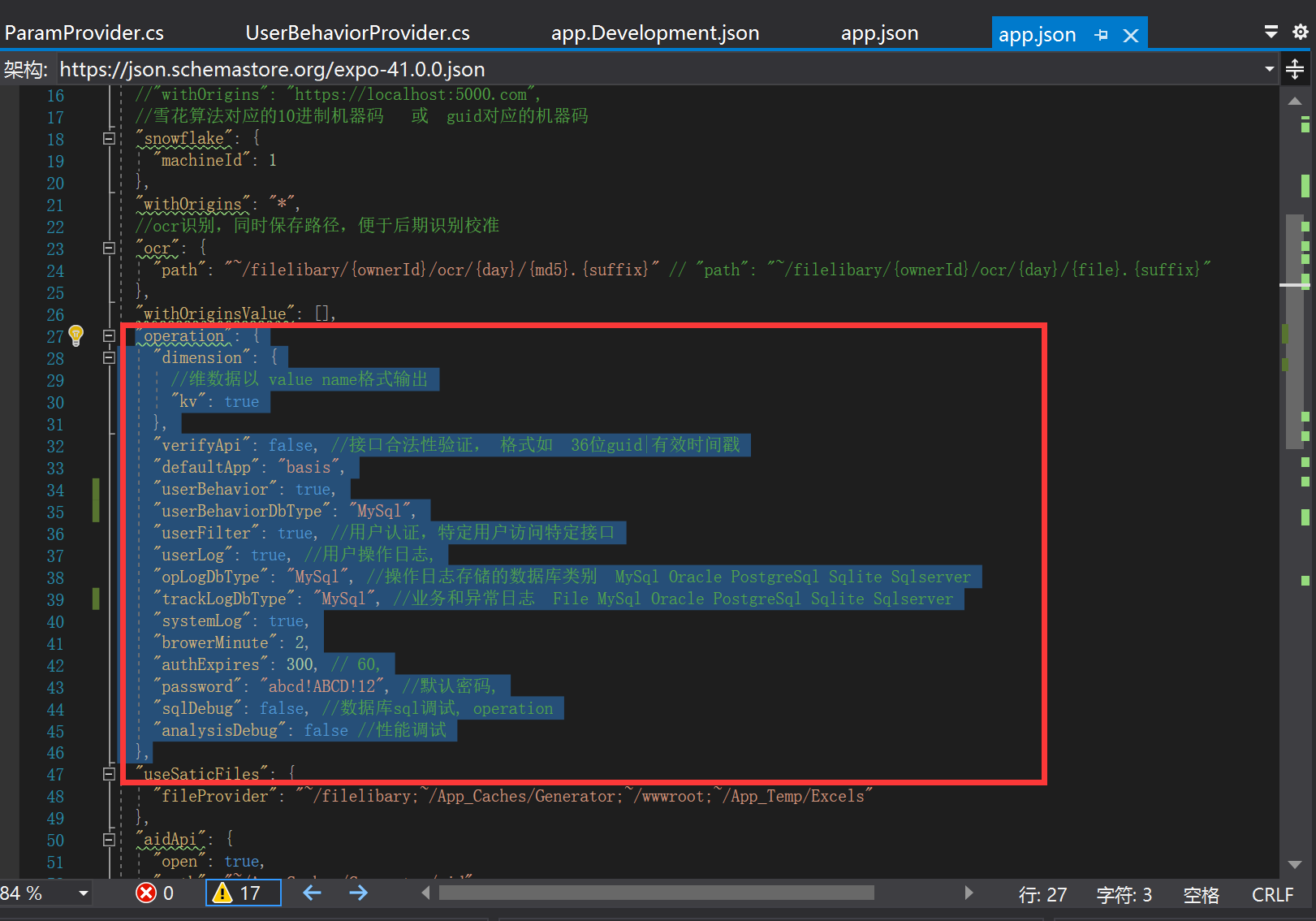1316x921 pixels.
Task: Click the lightbulb quick actions icon
Action: (76, 335)
